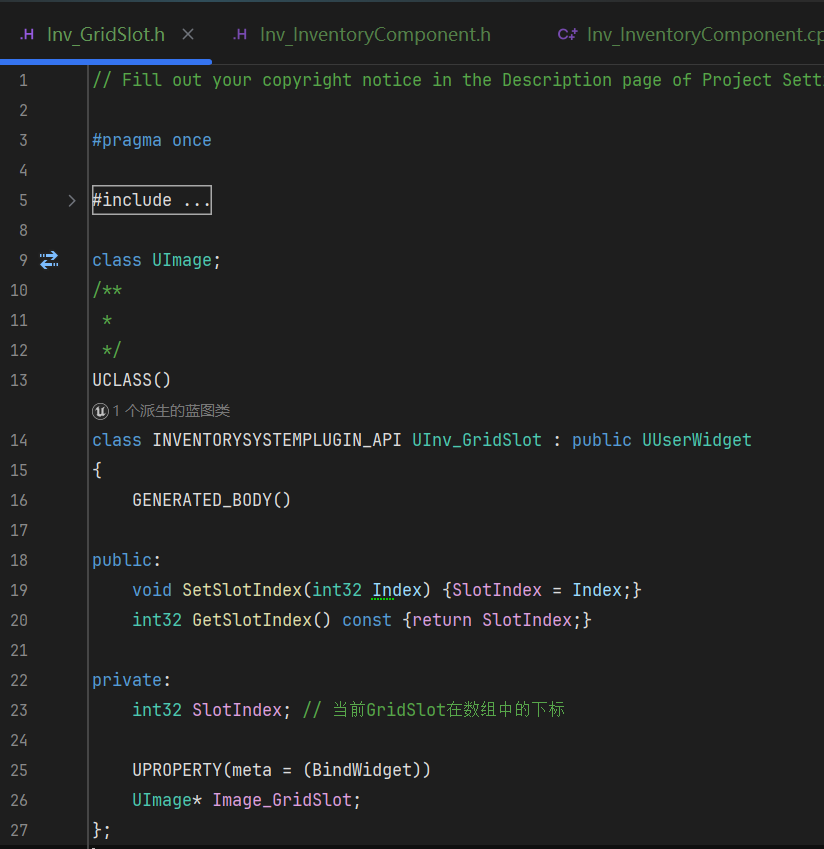824x849 pixels.
Task: Click the header icon on Inv_InventoryComponent.h tab
Action: (x=240, y=35)
